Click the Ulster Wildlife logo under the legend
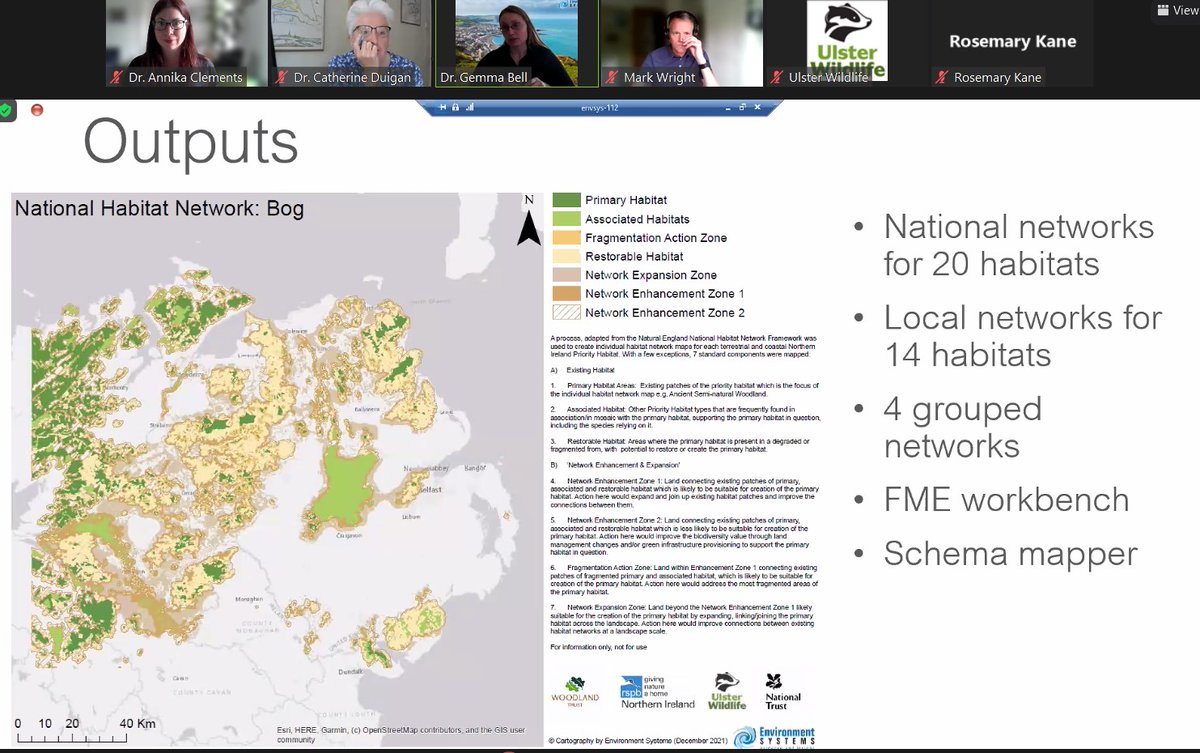The image size is (1200, 753). [727, 690]
